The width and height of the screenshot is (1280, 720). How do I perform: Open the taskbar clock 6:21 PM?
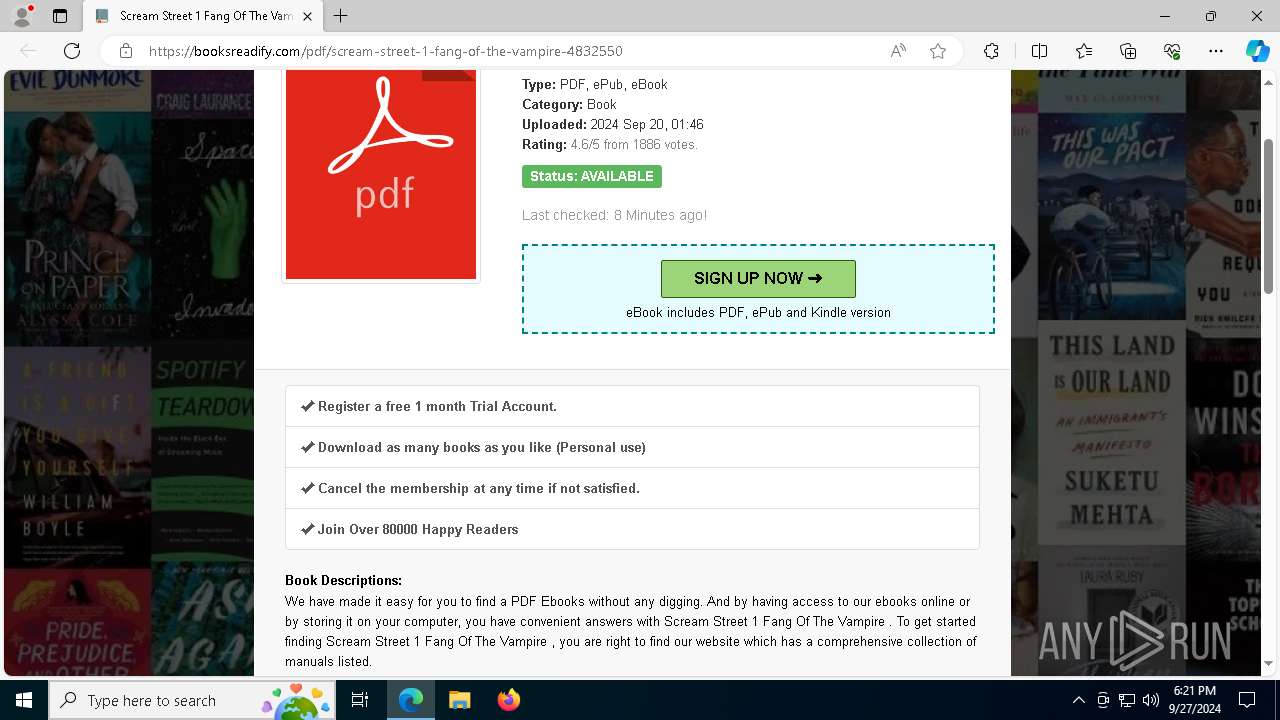[1194, 700]
